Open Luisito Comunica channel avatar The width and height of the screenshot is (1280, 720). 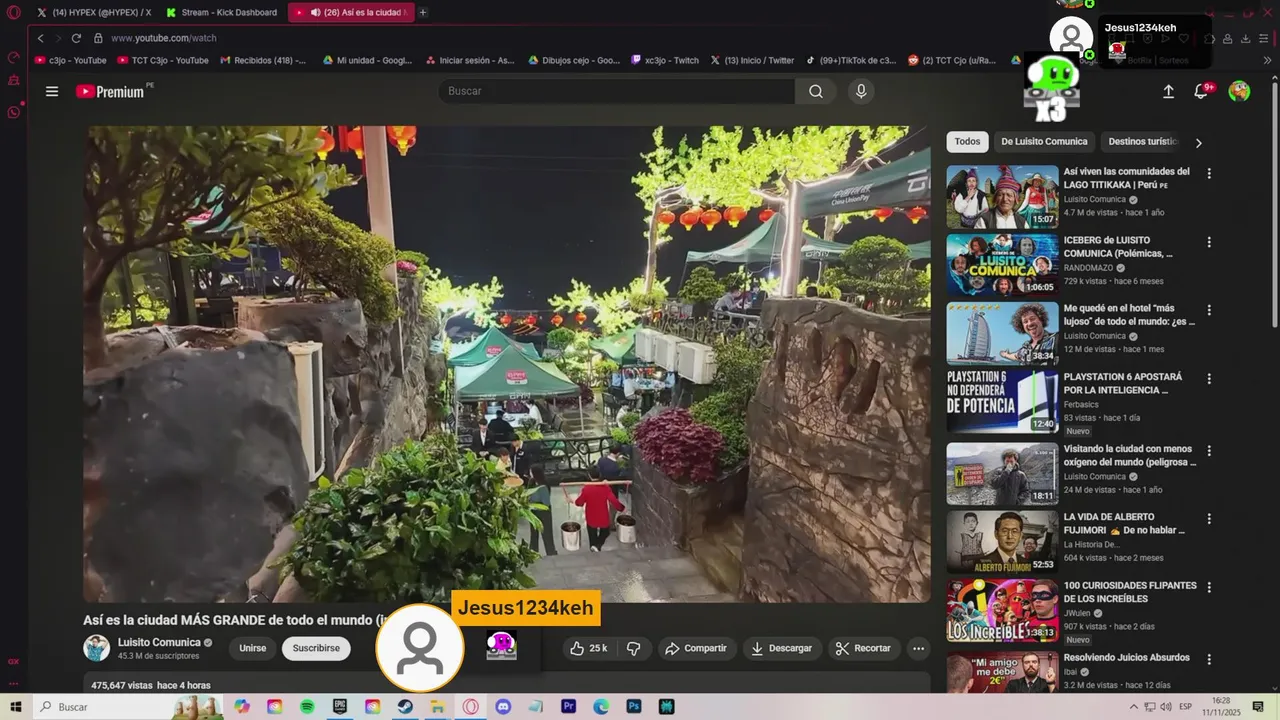coord(96,648)
